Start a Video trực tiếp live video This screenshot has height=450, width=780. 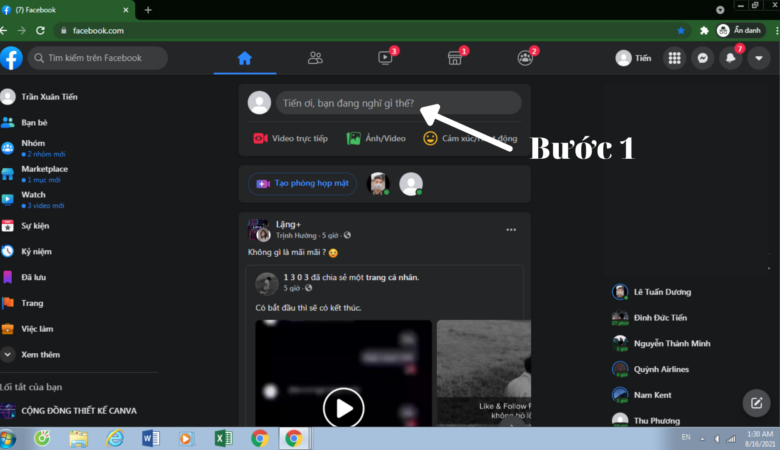pos(291,138)
